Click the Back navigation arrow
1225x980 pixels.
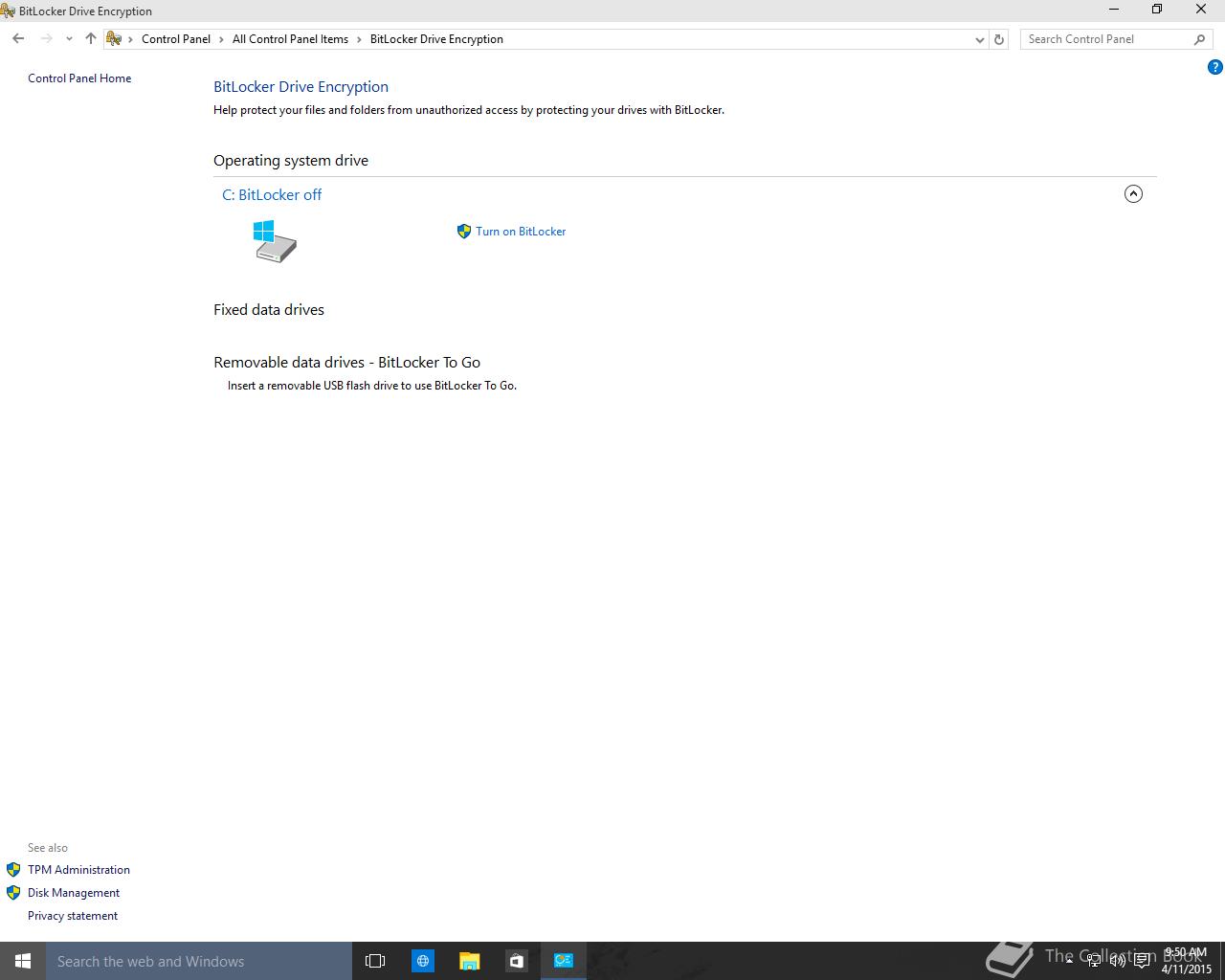(18, 39)
